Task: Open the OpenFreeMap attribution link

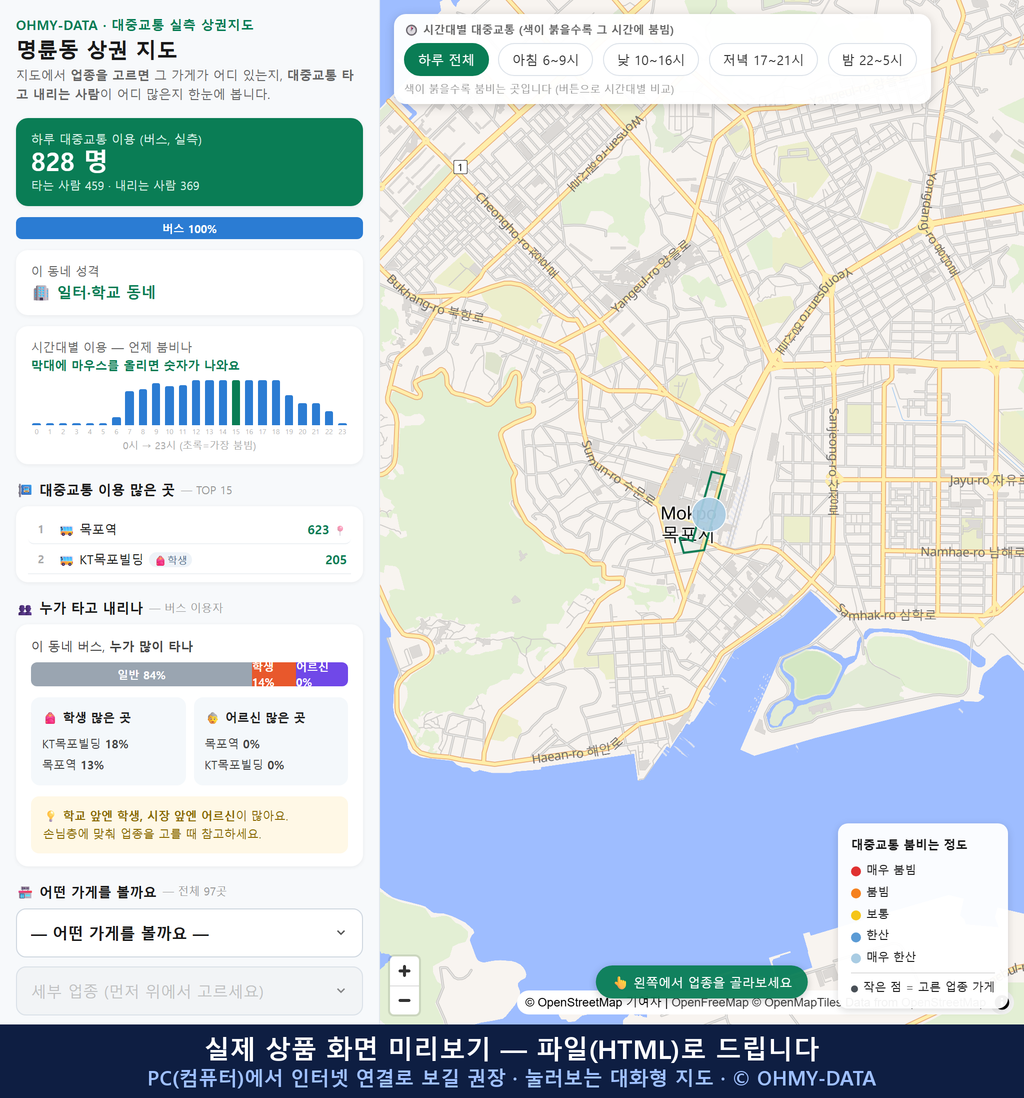Action: pyautogui.click(x=710, y=1003)
